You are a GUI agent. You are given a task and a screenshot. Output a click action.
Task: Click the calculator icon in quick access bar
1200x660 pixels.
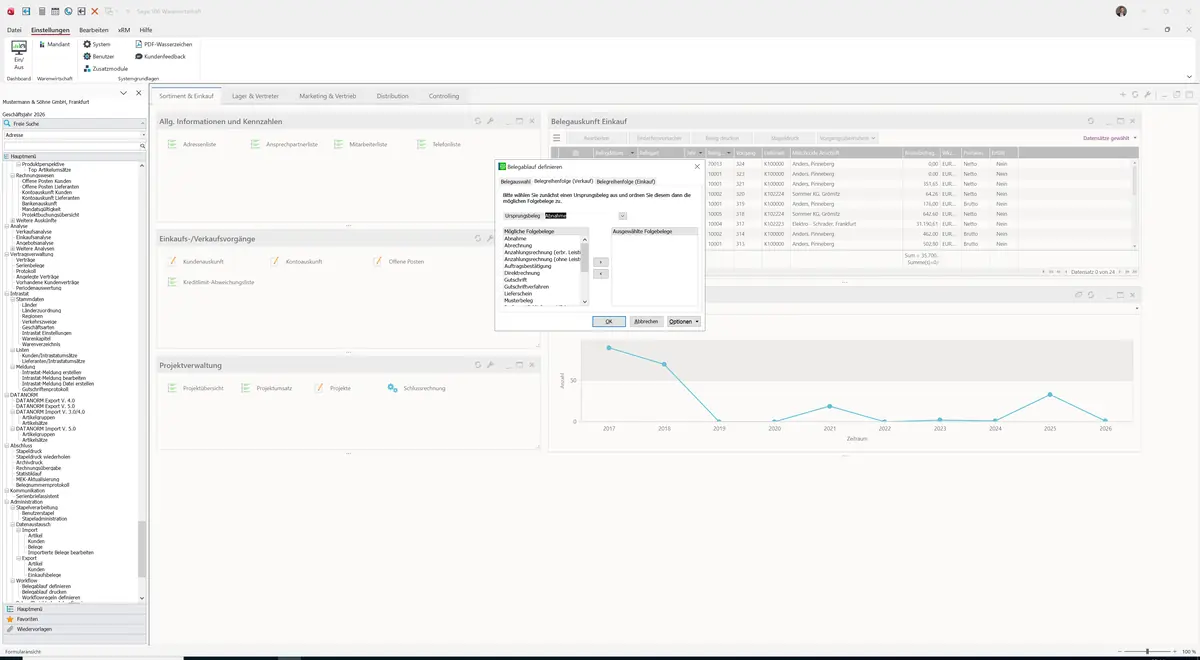pos(41,11)
